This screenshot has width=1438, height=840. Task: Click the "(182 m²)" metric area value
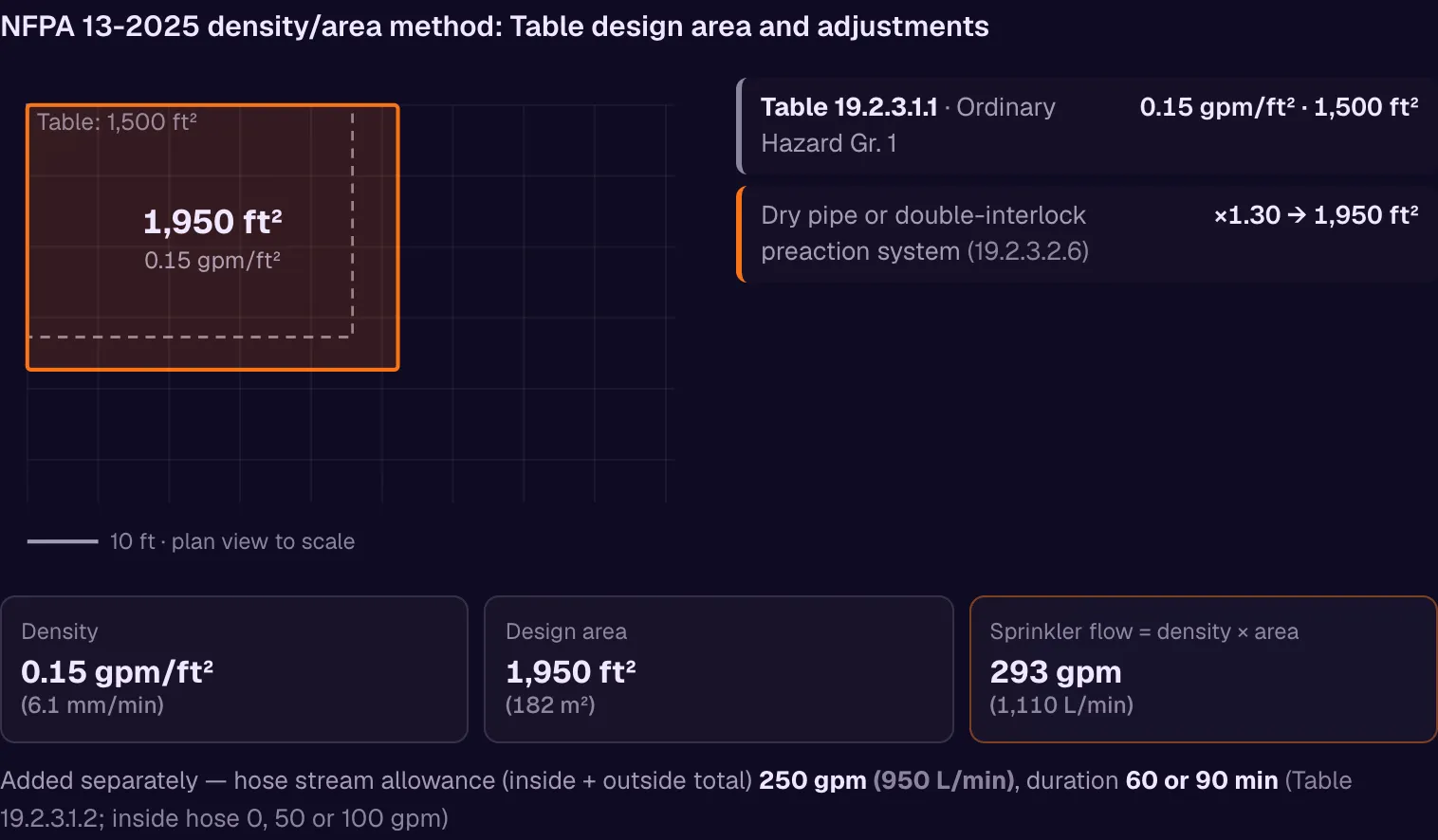pos(550,705)
